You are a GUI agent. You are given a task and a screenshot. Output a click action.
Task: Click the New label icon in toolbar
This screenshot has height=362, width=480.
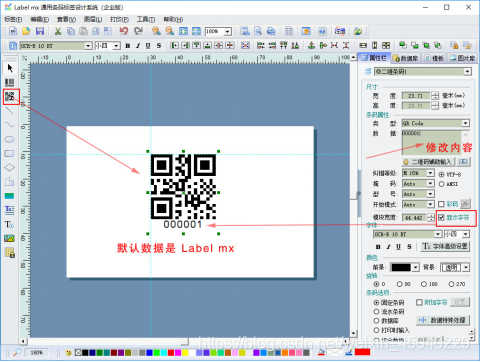click(13, 31)
